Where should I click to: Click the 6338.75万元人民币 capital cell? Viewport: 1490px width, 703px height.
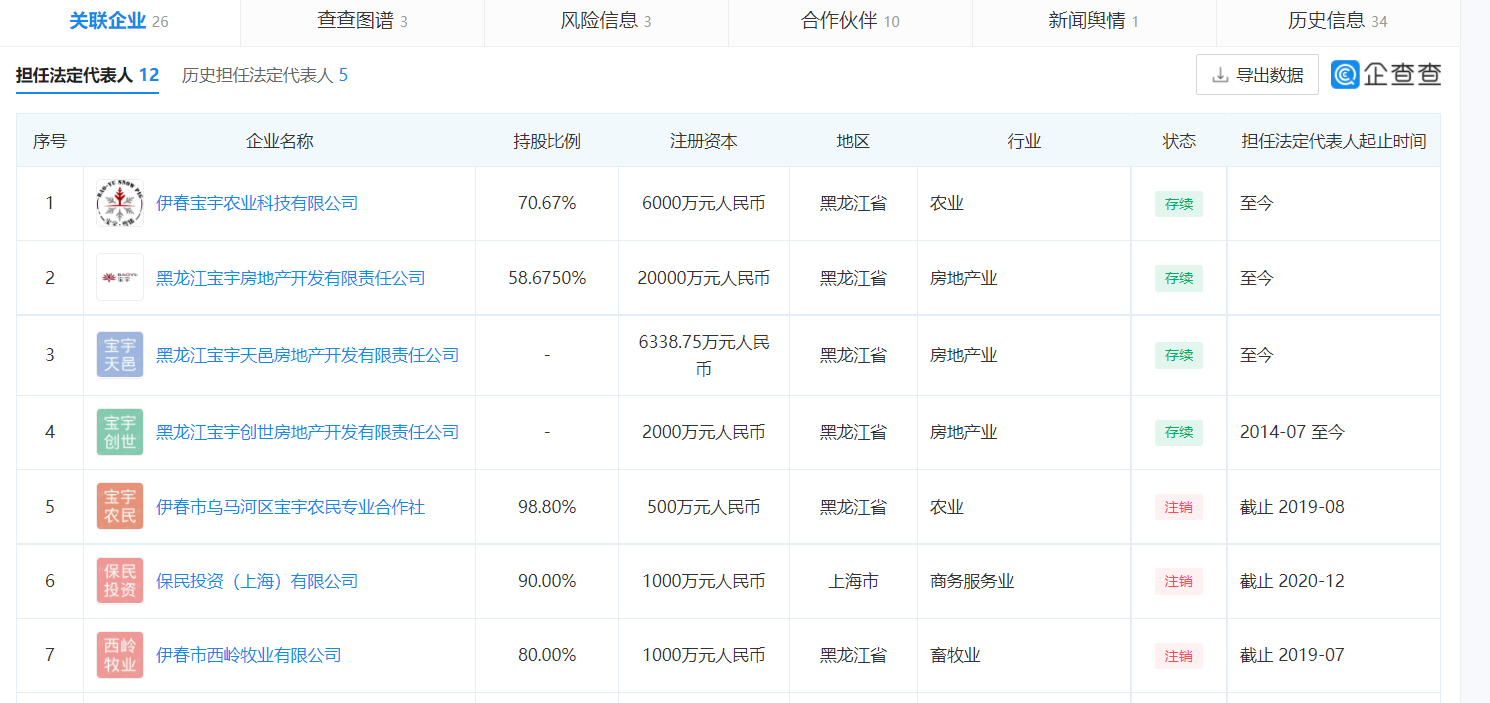click(x=704, y=355)
